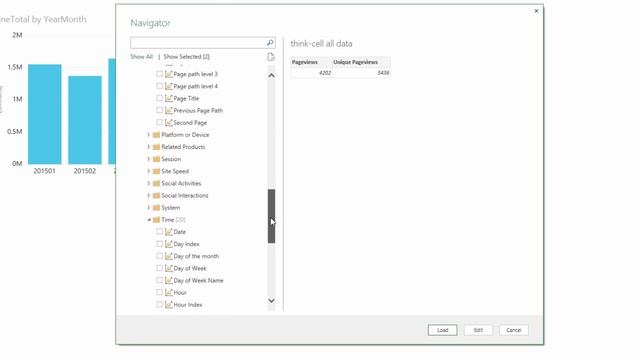640x360 pixels.
Task: Click the Page path level 4 chart icon
Action: [x=169, y=86]
